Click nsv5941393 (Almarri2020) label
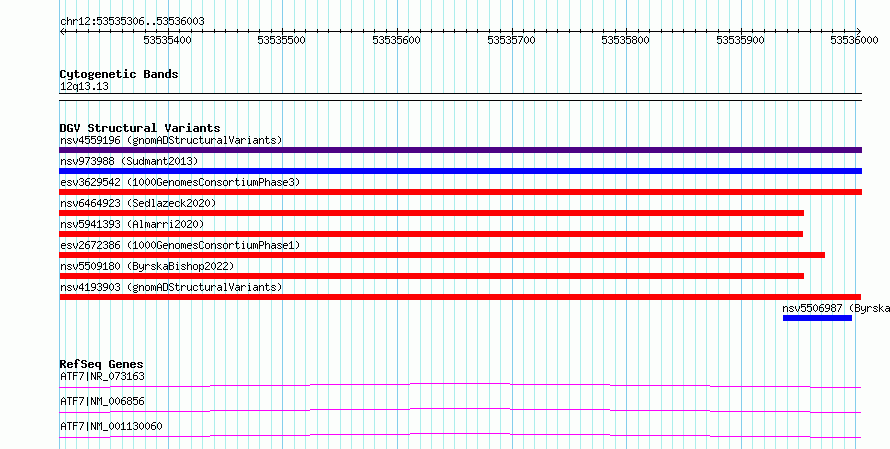The image size is (890, 449). [x=132, y=224]
